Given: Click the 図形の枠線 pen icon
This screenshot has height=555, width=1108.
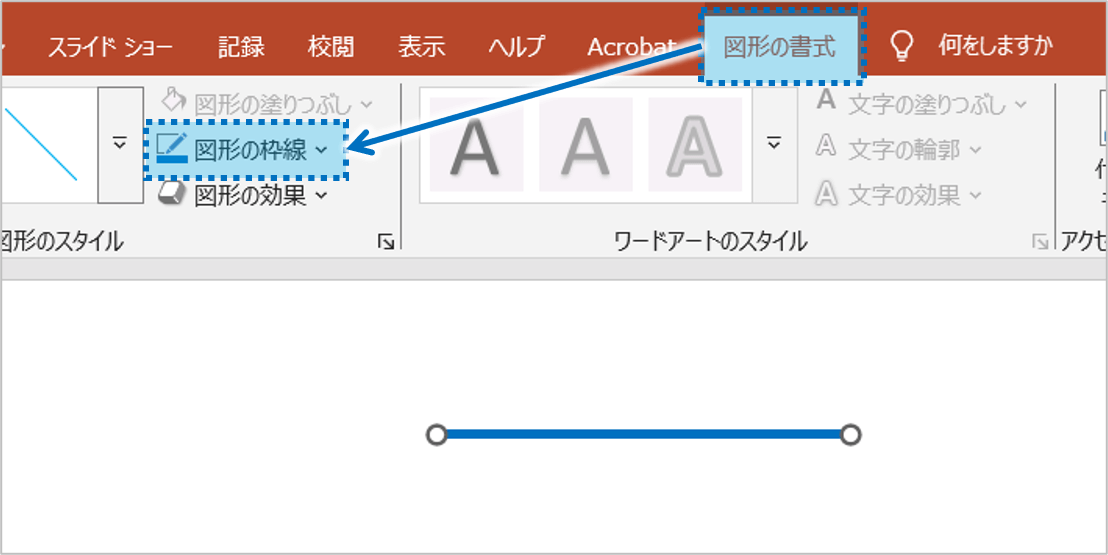Looking at the screenshot, I should point(172,149).
